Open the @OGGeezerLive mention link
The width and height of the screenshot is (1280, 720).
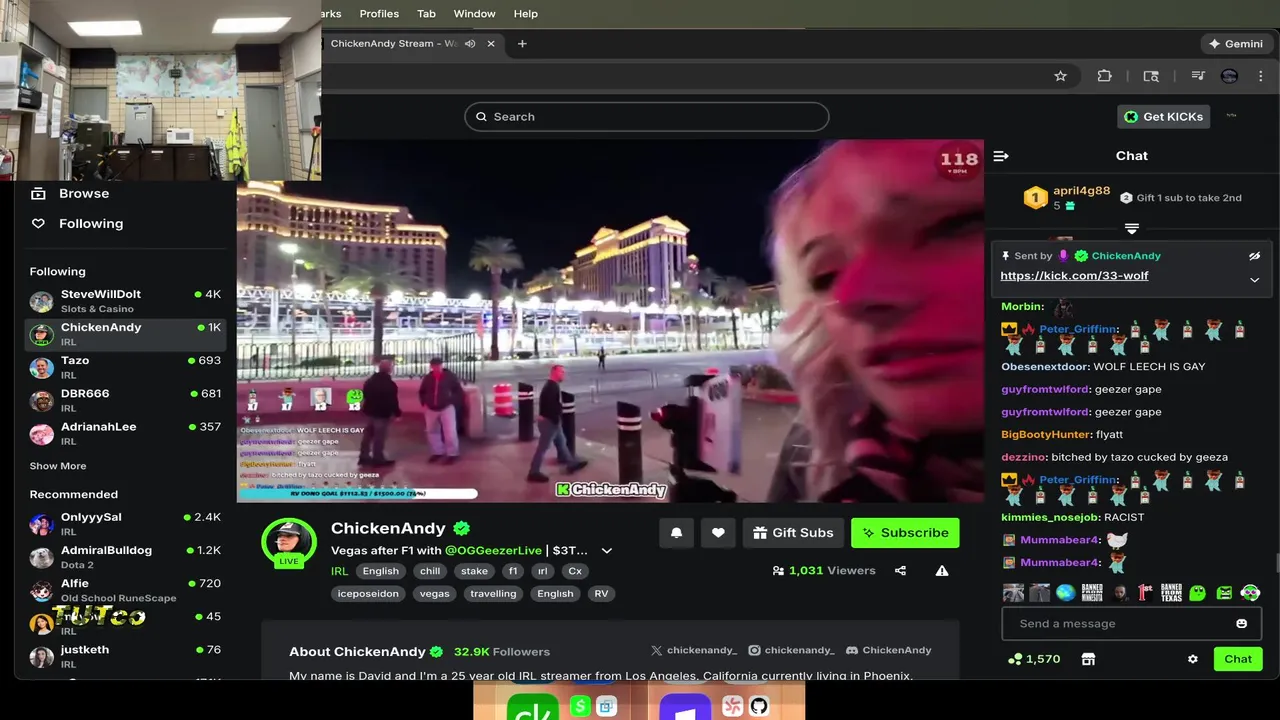coord(493,551)
